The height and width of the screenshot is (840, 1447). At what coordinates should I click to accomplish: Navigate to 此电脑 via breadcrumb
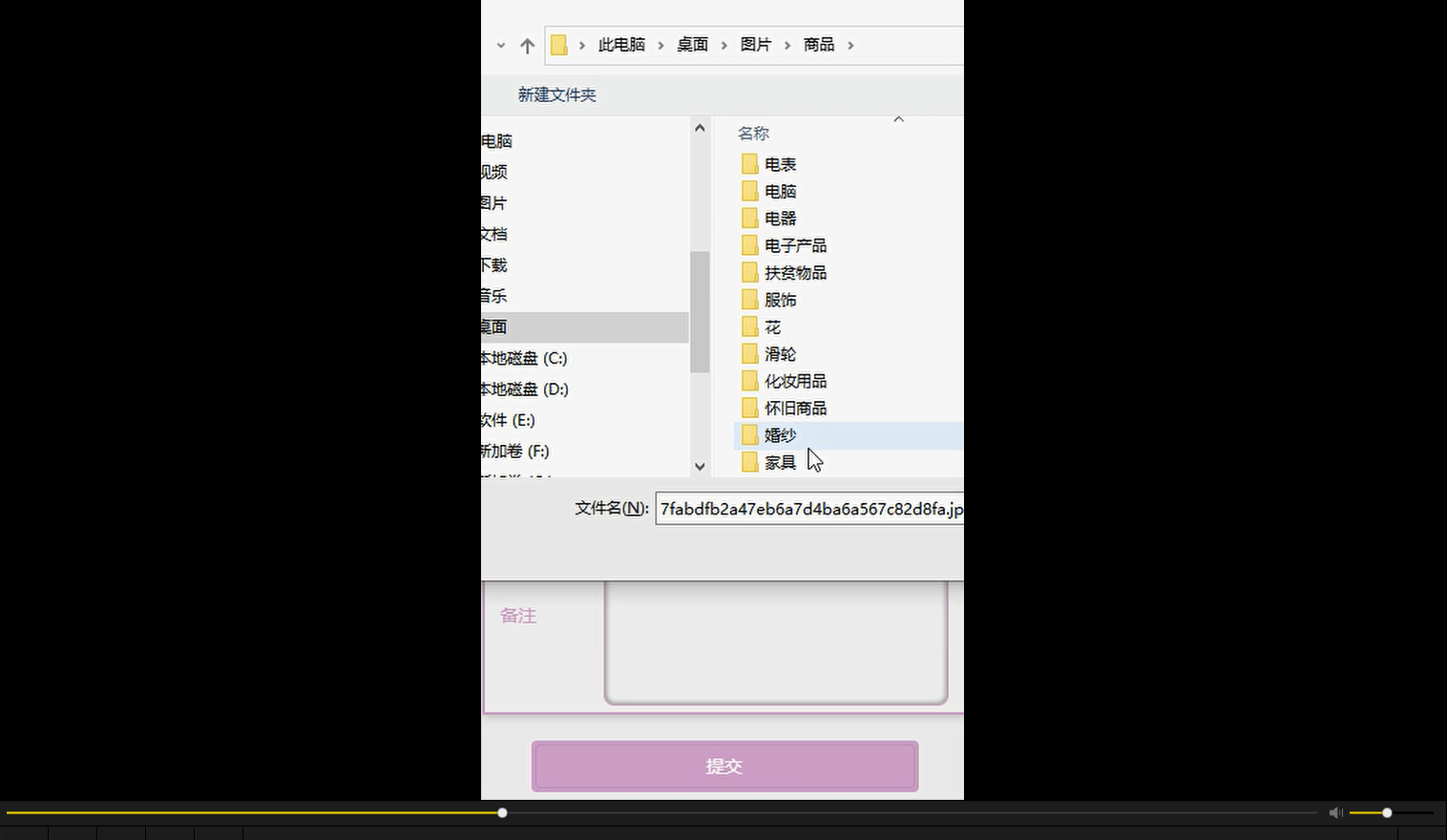[621, 44]
